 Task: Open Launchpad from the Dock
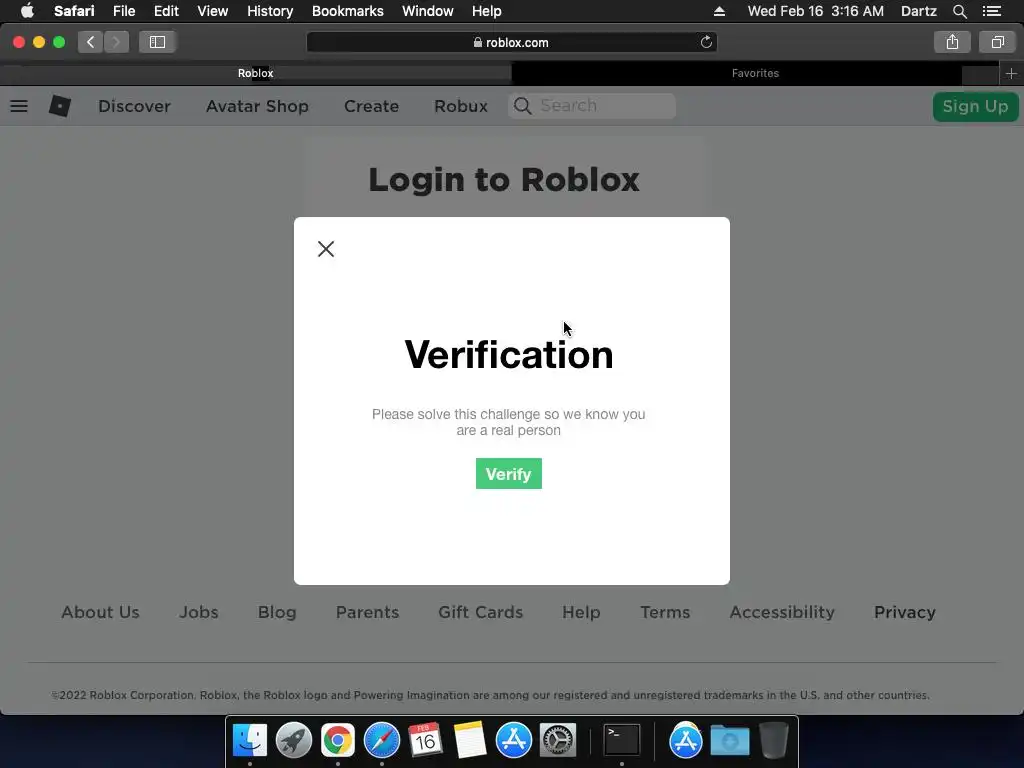294,741
